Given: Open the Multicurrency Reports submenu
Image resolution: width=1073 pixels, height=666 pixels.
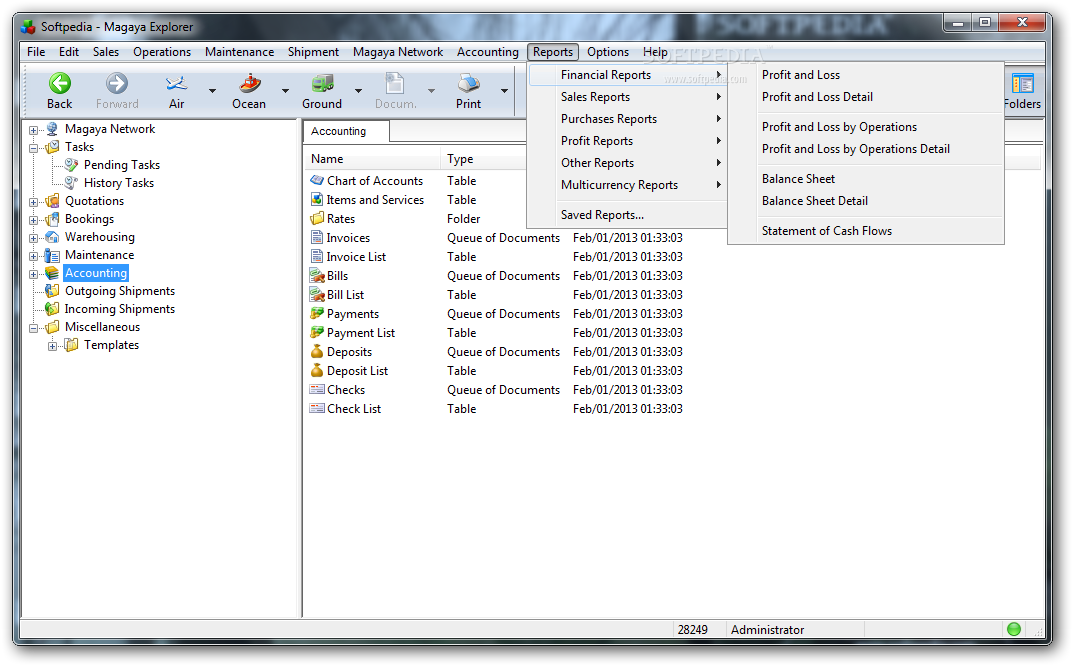Looking at the screenshot, I should pyautogui.click(x=628, y=185).
